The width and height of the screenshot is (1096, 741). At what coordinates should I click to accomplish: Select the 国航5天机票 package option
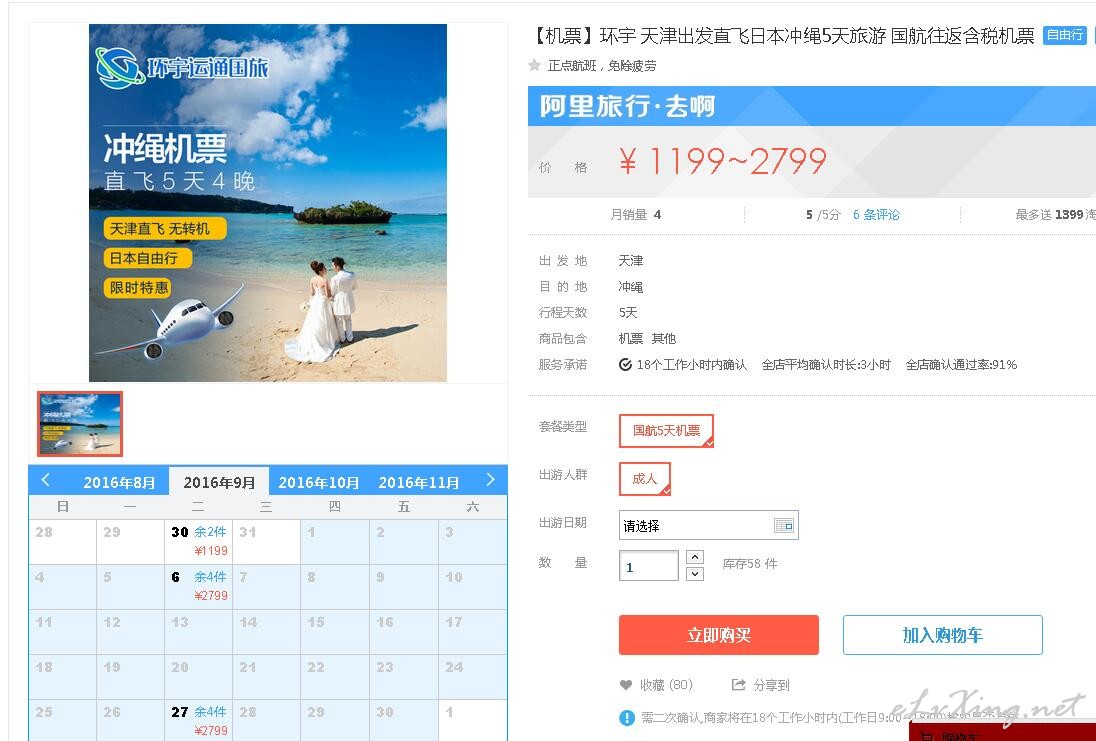pos(666,431)
